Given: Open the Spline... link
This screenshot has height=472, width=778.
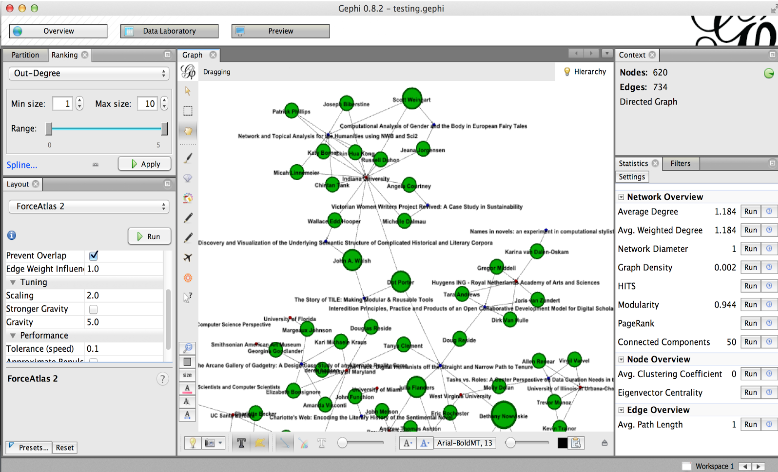Looking at the screenshot, I should click(21, 165).
